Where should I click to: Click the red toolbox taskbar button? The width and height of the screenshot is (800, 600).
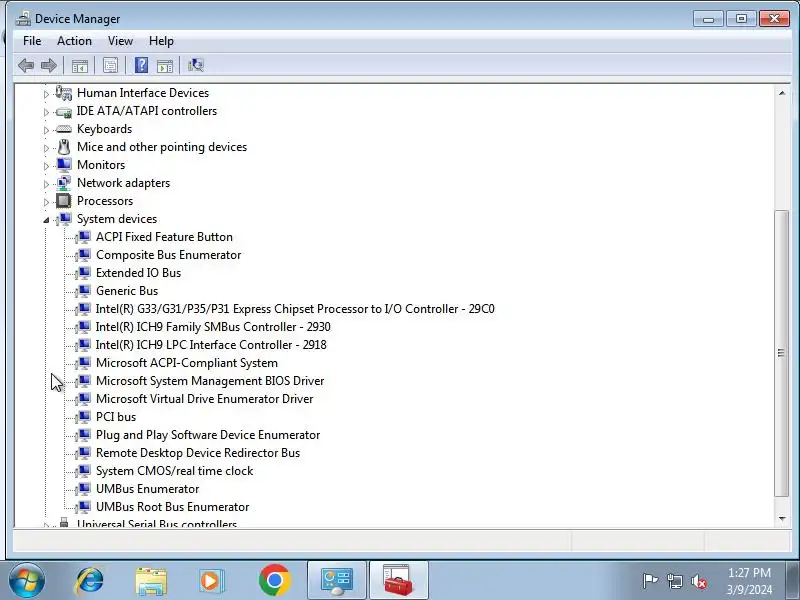[398, 581]
